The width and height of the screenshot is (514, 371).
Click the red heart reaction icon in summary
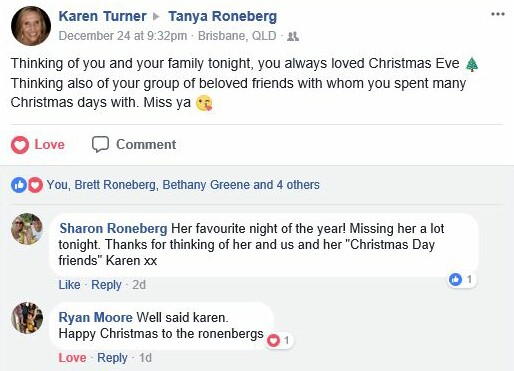coord(35,185)
